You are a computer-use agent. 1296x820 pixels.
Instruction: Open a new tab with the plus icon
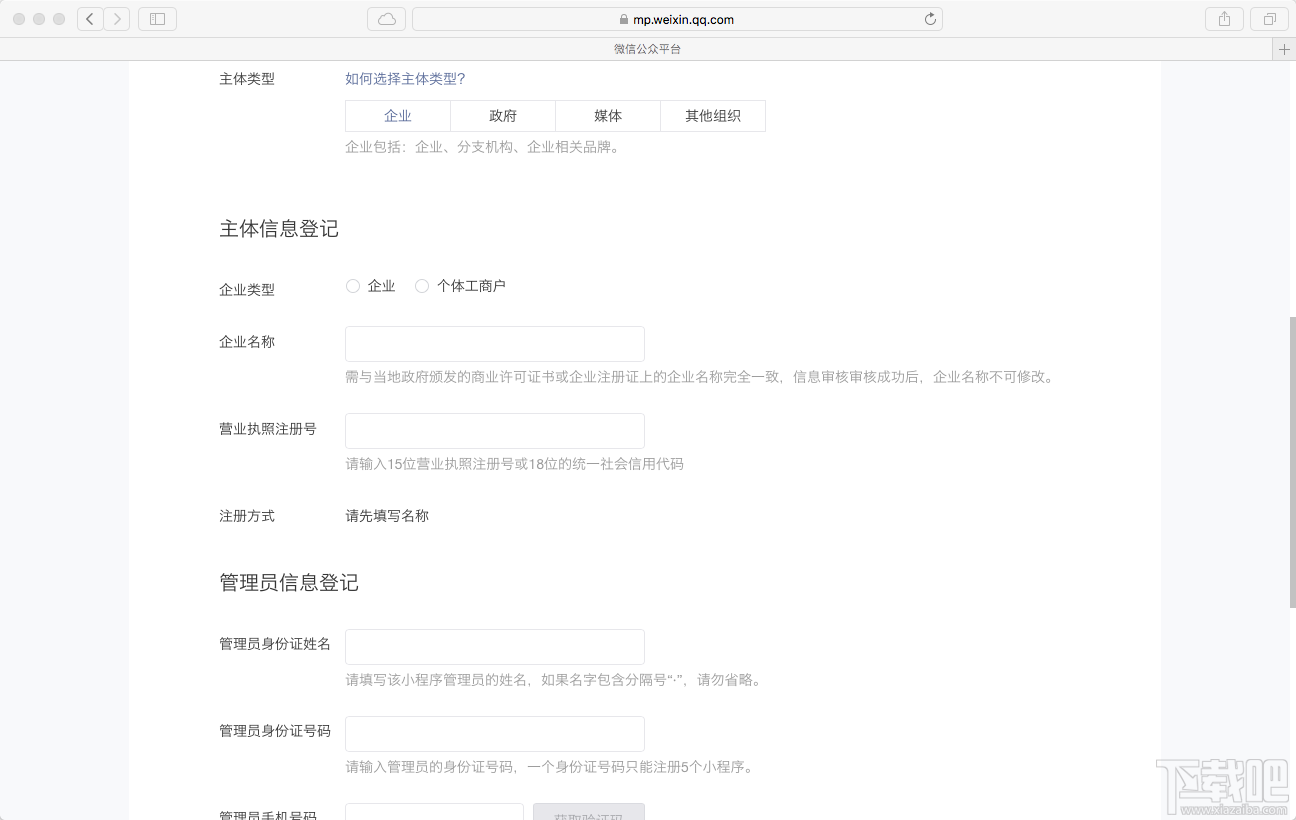[1284, 48]
